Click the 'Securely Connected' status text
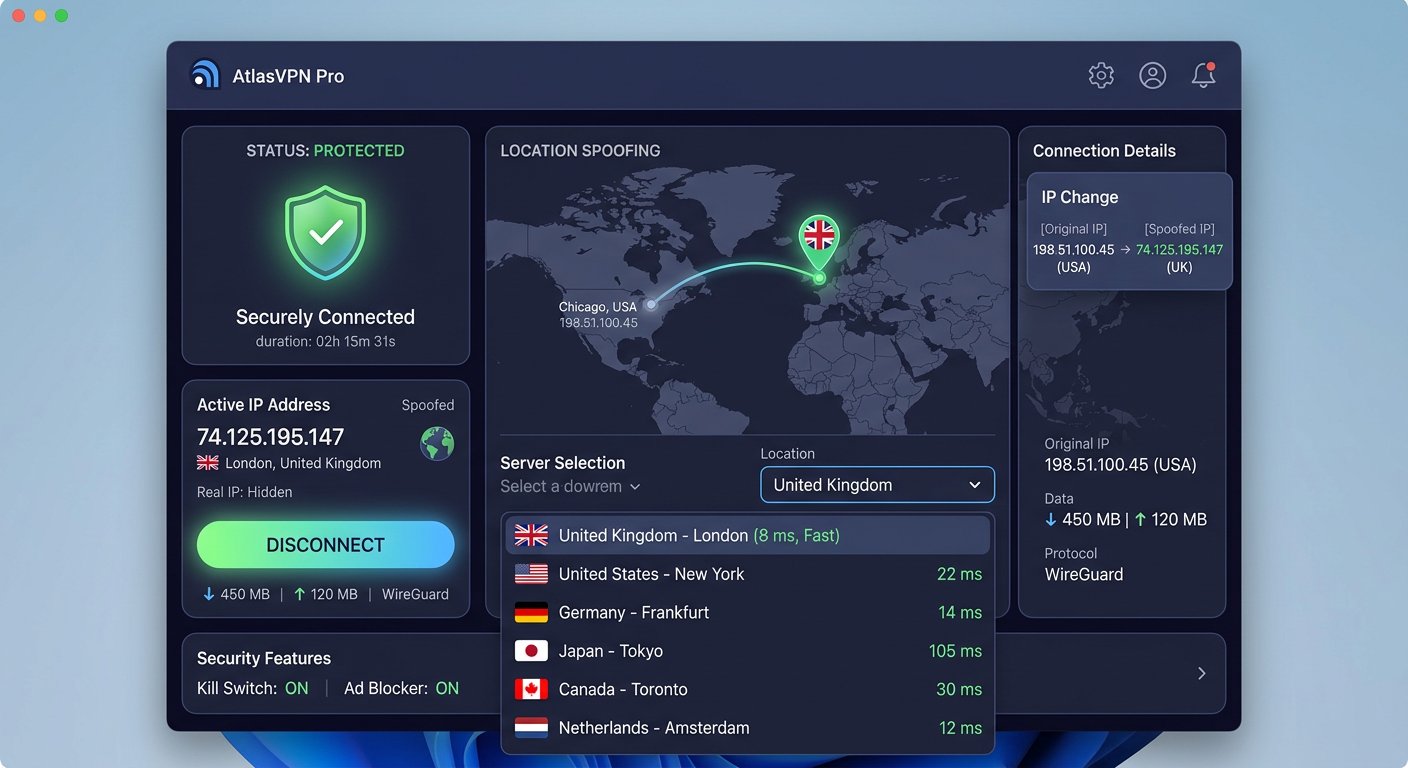1408x768 pixels. click(x=325, y=317)
